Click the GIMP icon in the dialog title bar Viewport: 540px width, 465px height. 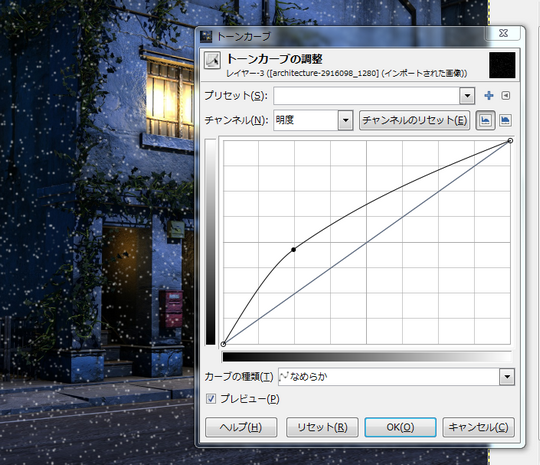point(206,36)
